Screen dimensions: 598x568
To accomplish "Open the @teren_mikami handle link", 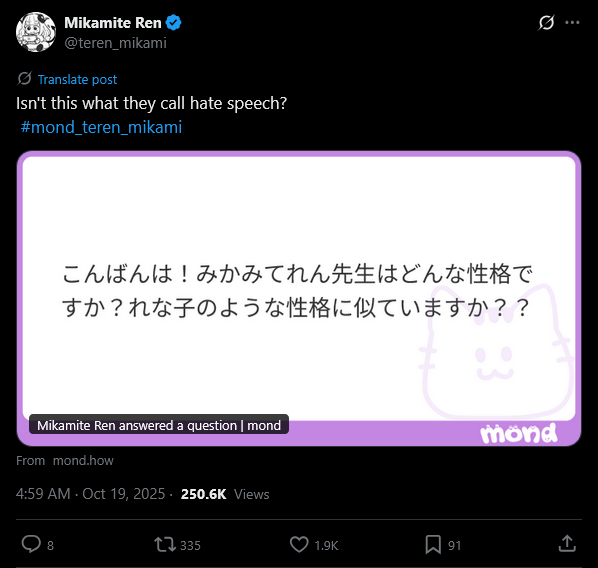I will click(x=116, y=43).
